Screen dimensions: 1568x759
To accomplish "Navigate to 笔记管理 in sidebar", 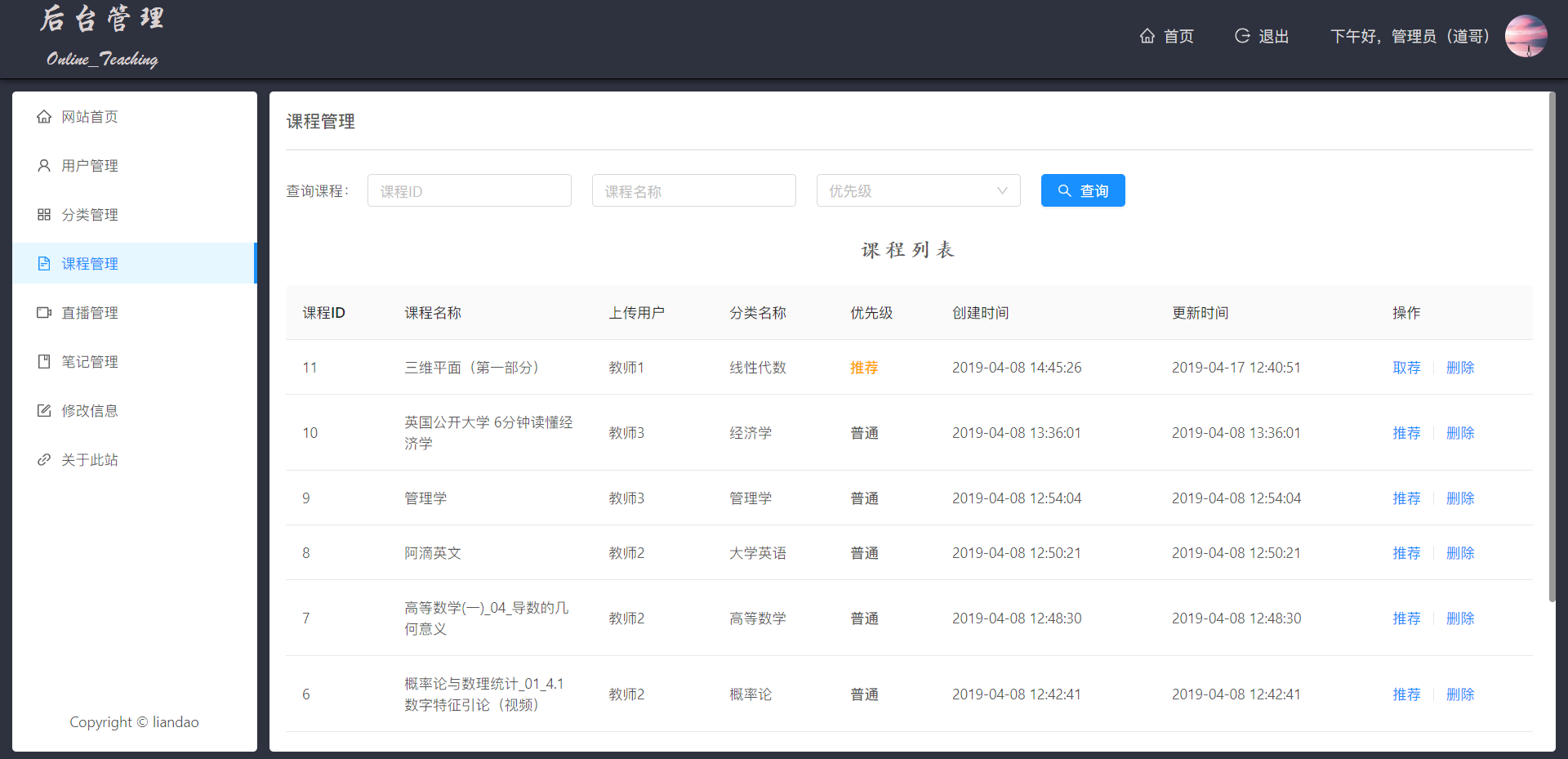I will pyautogui.click(x=135, y=362).
